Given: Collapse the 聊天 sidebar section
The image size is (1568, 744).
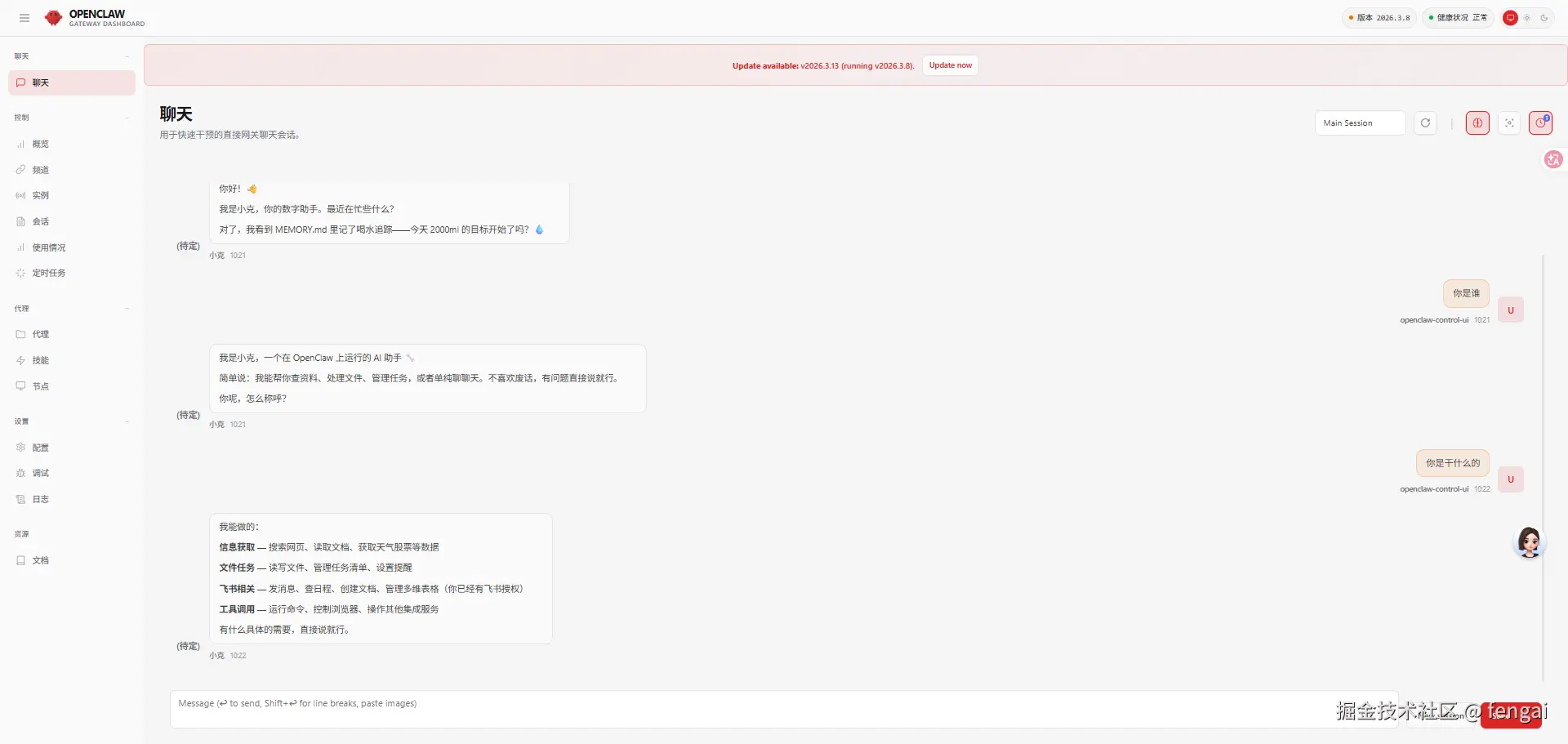Looking at the screenshot, I should pyautogui.click(x=72, y=56).
